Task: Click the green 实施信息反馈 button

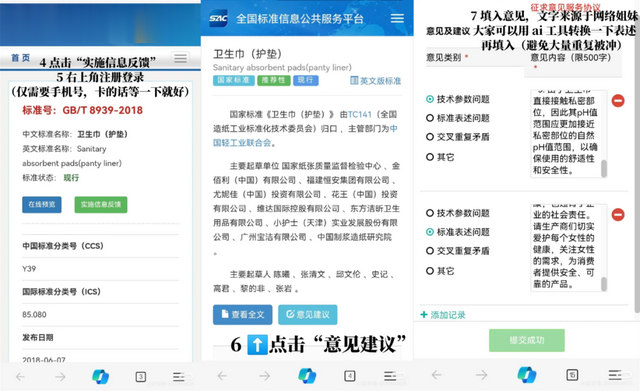Action: (101, 204)
